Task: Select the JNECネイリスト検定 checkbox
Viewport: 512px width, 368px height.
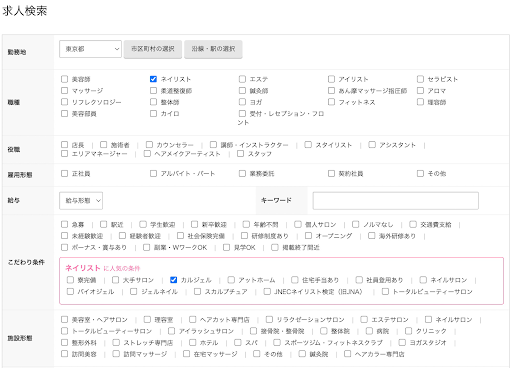Action: click(x=267, y=291)
